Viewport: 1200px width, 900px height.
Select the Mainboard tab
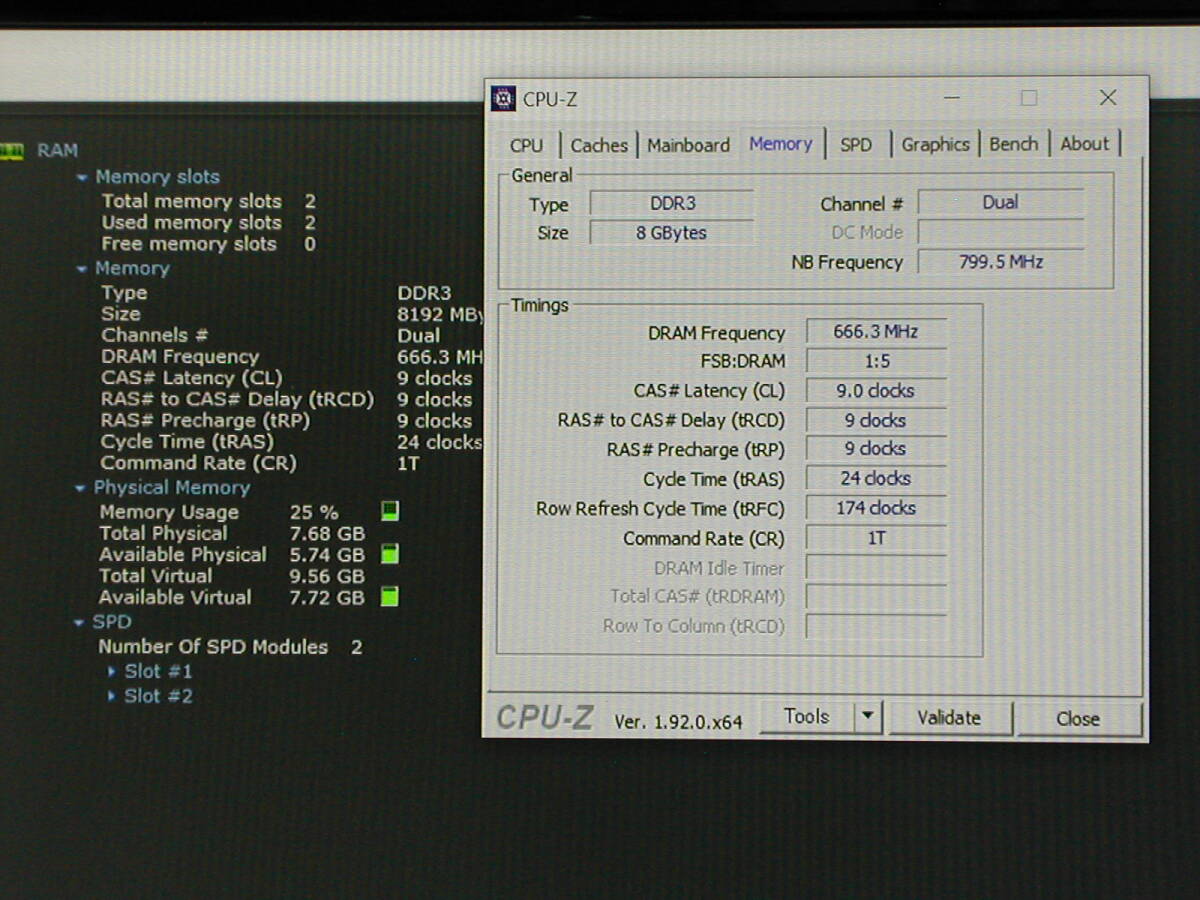point(688,145)
